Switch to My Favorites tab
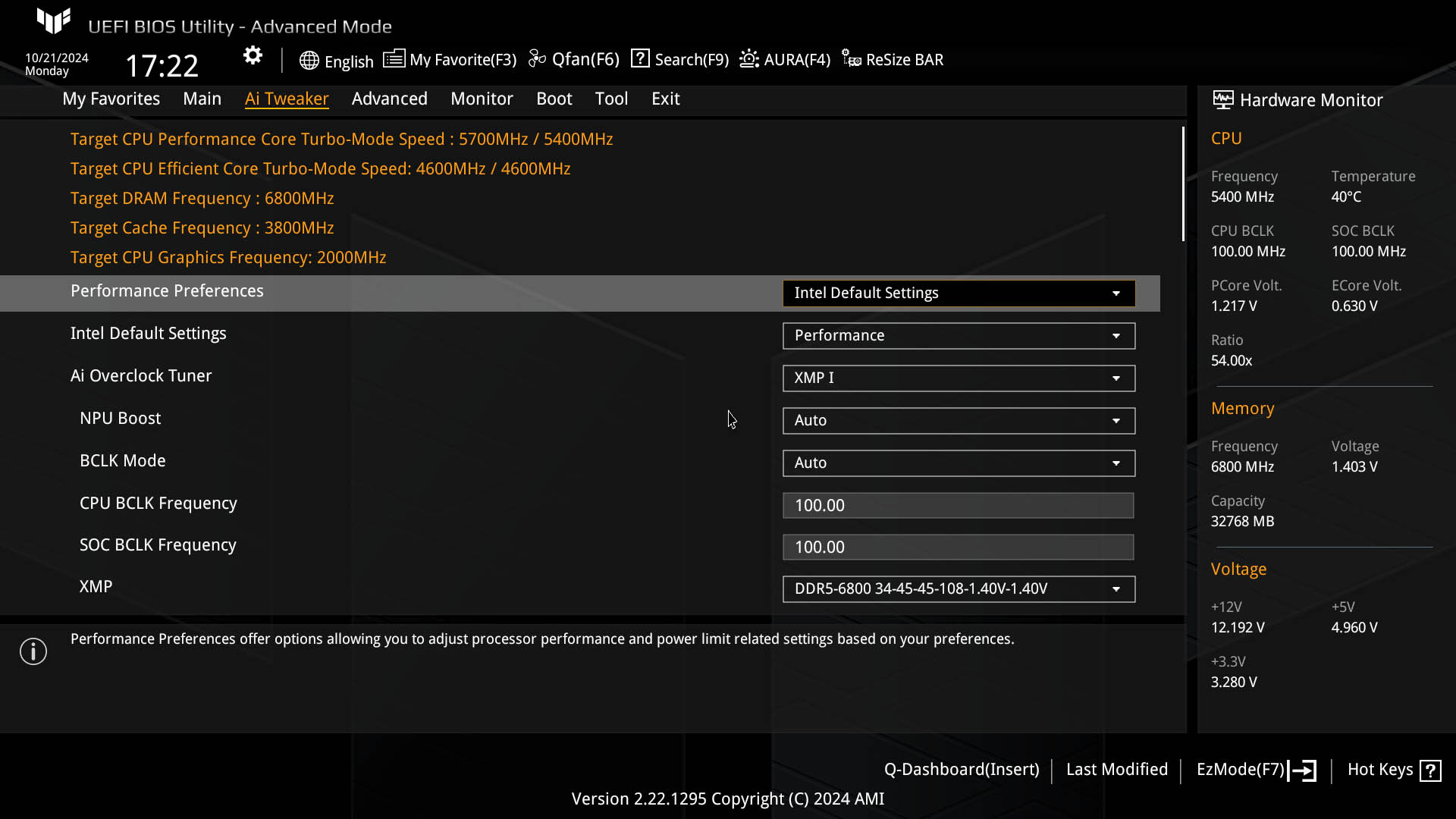Image resolution: width=1456 pixels, height=819 pixels. coord(111,99)
